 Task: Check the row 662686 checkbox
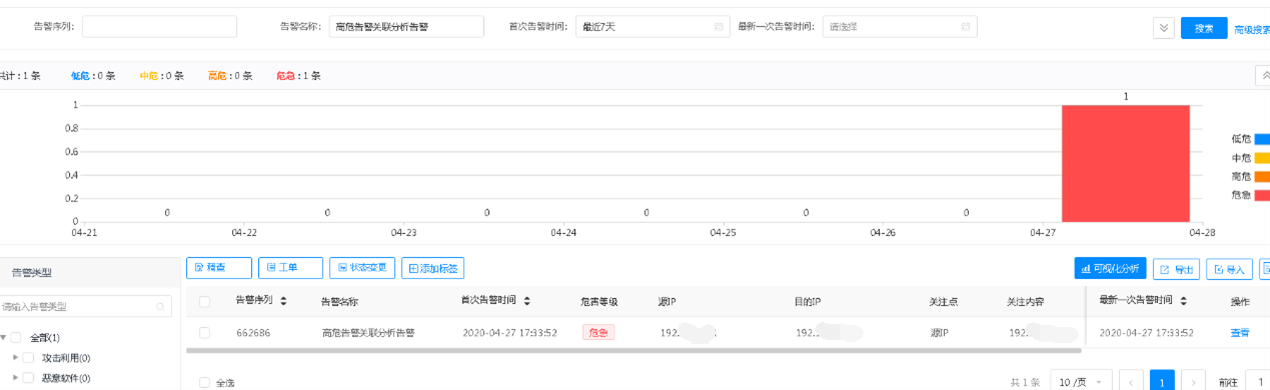point(205,332)
